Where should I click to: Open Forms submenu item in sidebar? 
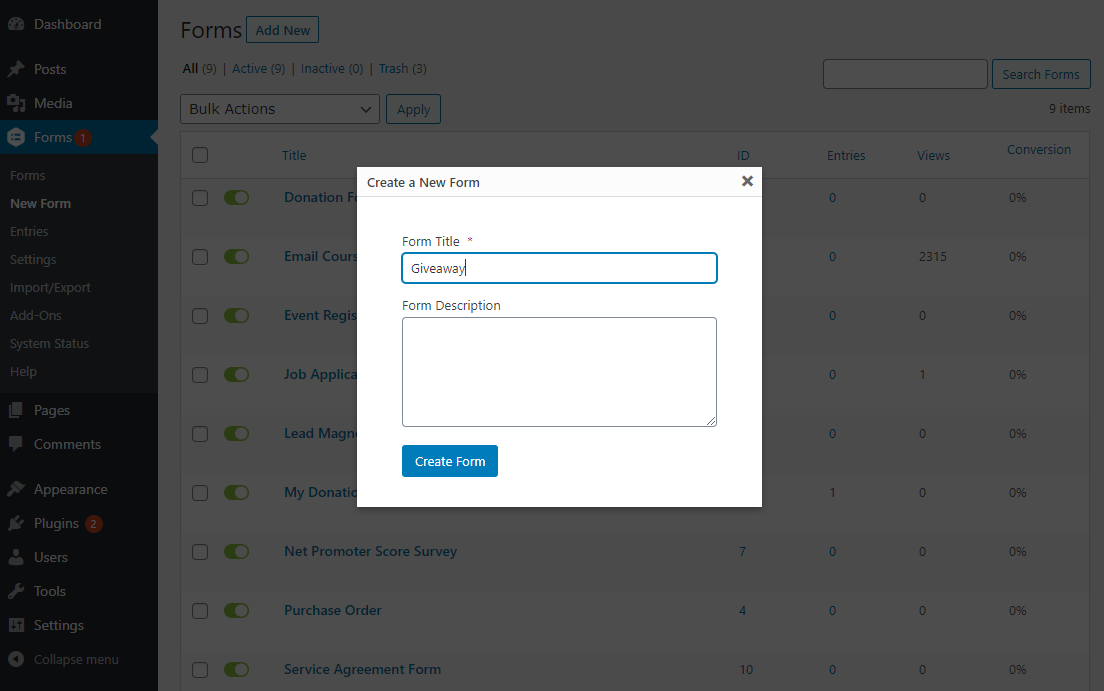27,175
